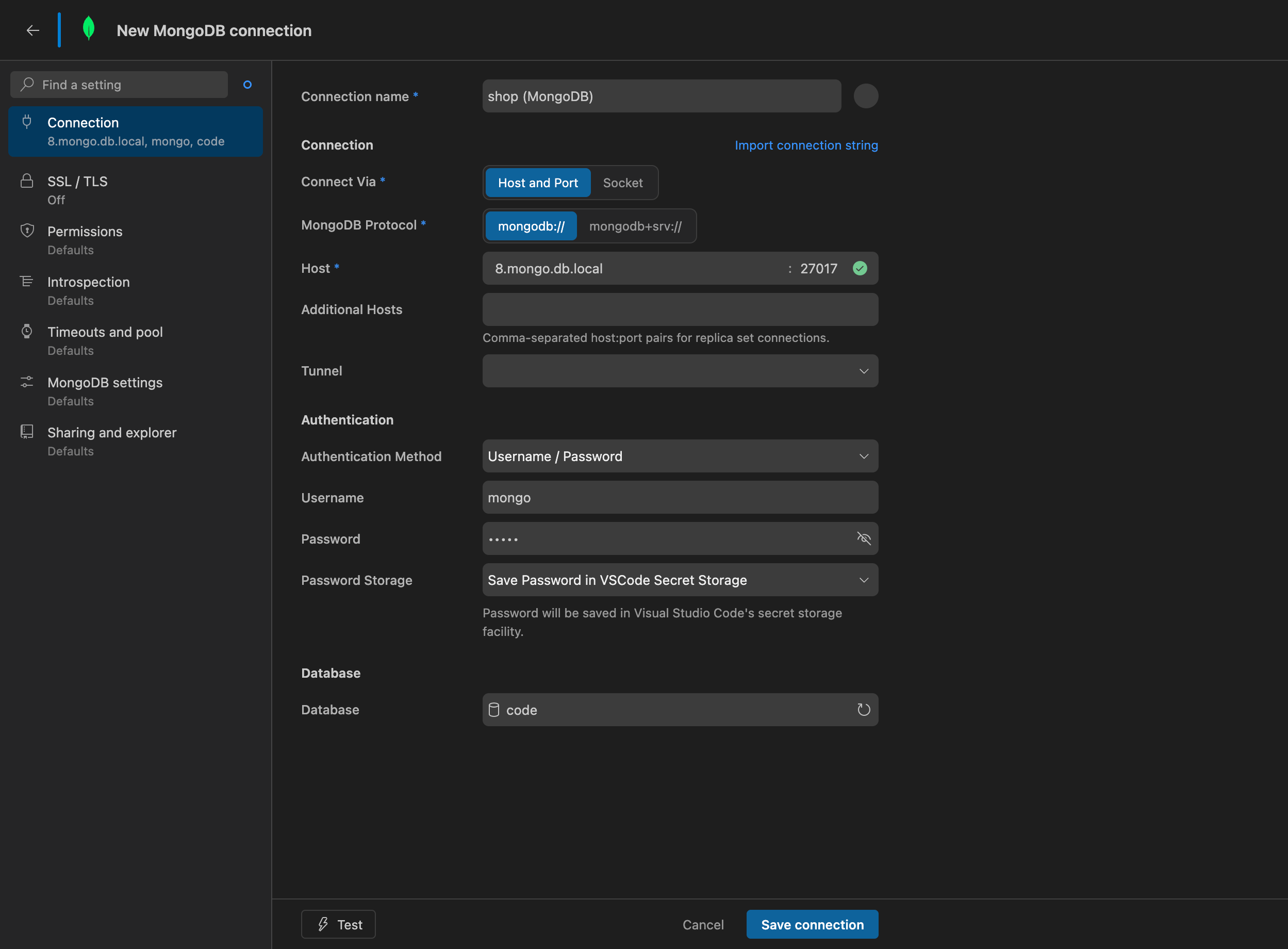The image size is (1288, 949).
Task: Select Host and Port connect option
Action: click(x=538, y=183)
